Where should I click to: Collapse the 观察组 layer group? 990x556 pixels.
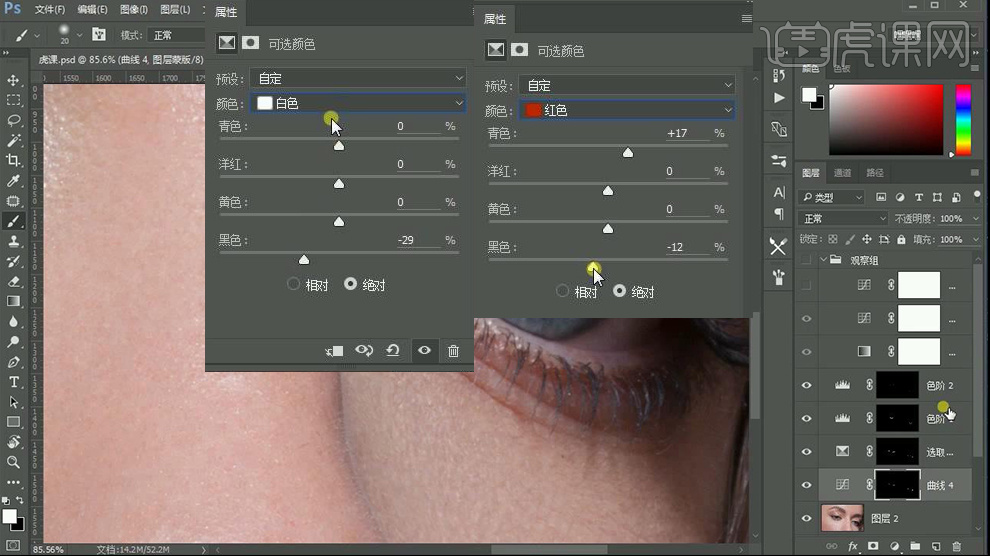823,259
